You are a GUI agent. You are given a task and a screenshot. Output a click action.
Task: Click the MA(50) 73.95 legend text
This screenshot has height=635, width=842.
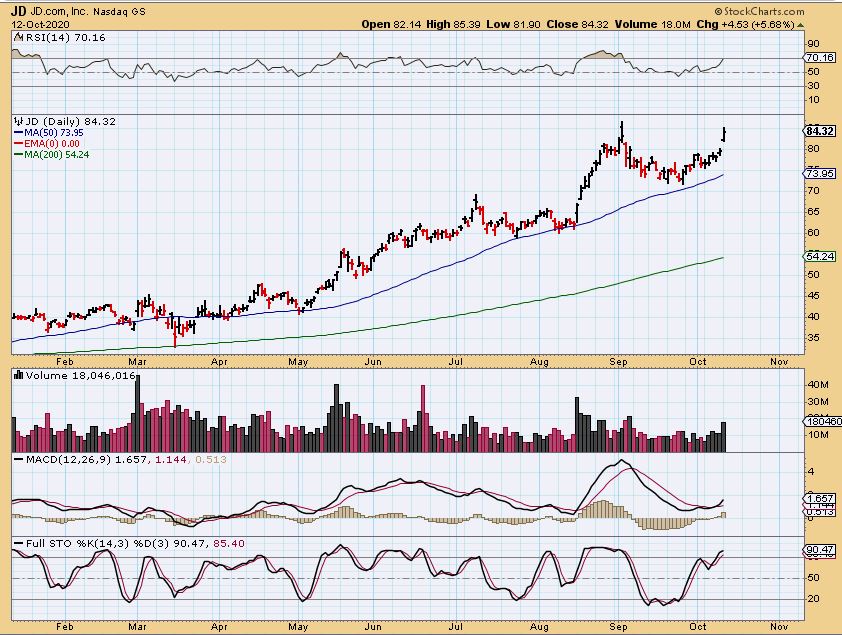54,133
